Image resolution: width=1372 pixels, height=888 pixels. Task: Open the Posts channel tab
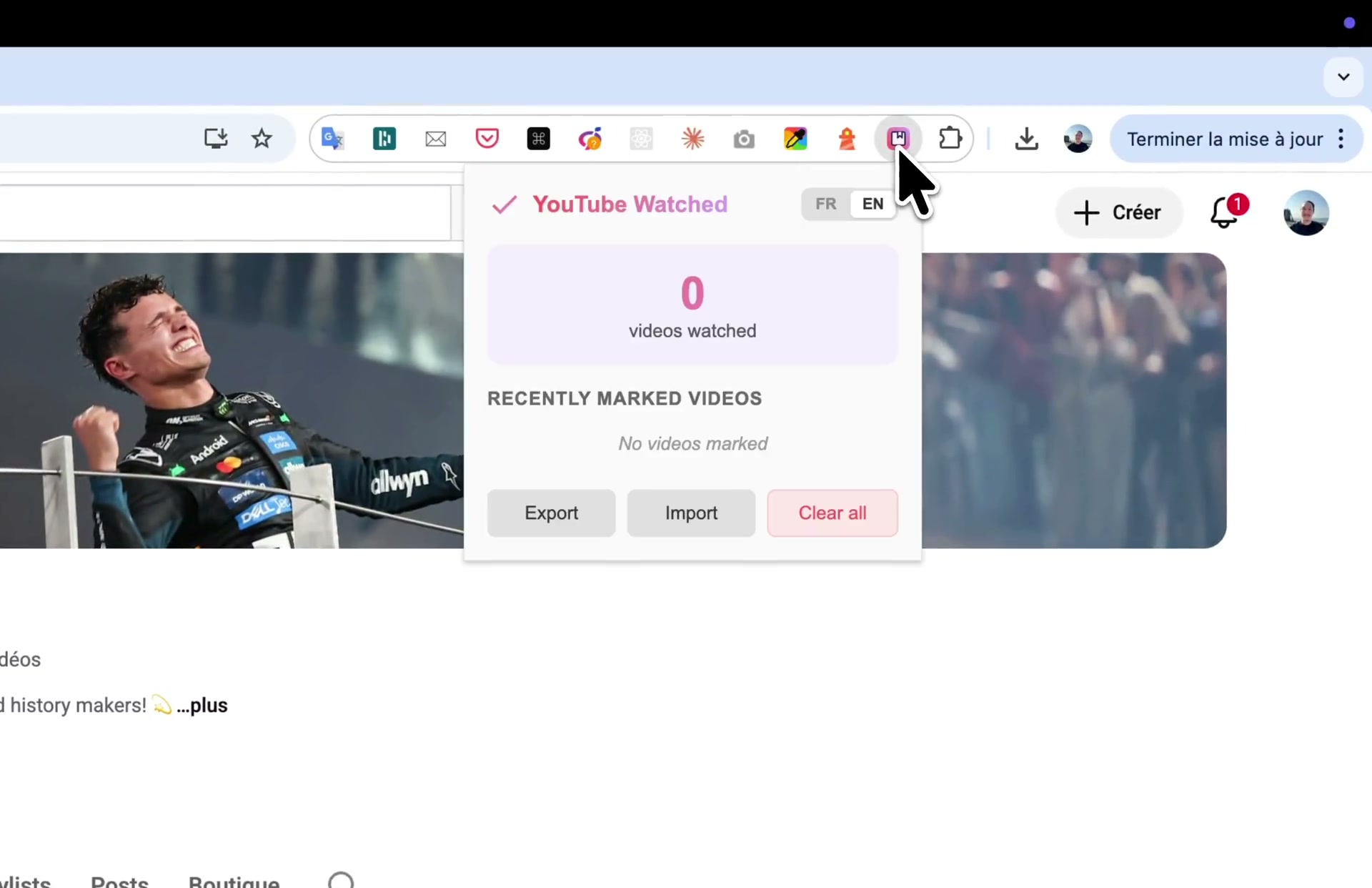[x=119, y=881]
